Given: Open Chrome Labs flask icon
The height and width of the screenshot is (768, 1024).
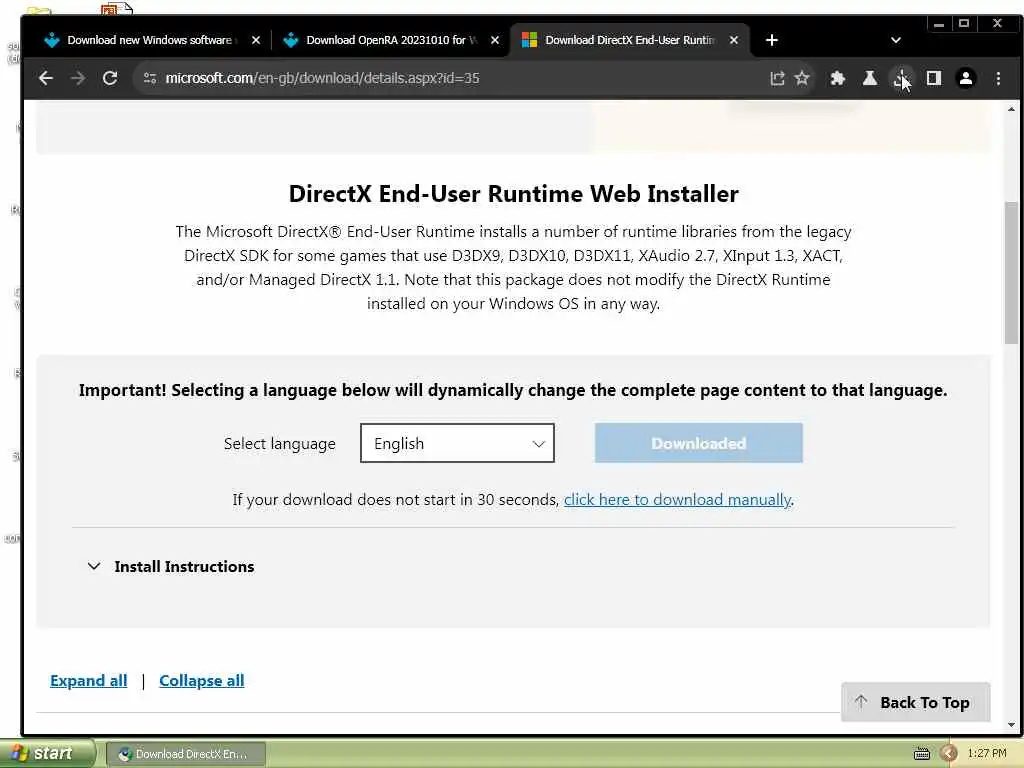Looking at the screenshot, I should (869, 78).
